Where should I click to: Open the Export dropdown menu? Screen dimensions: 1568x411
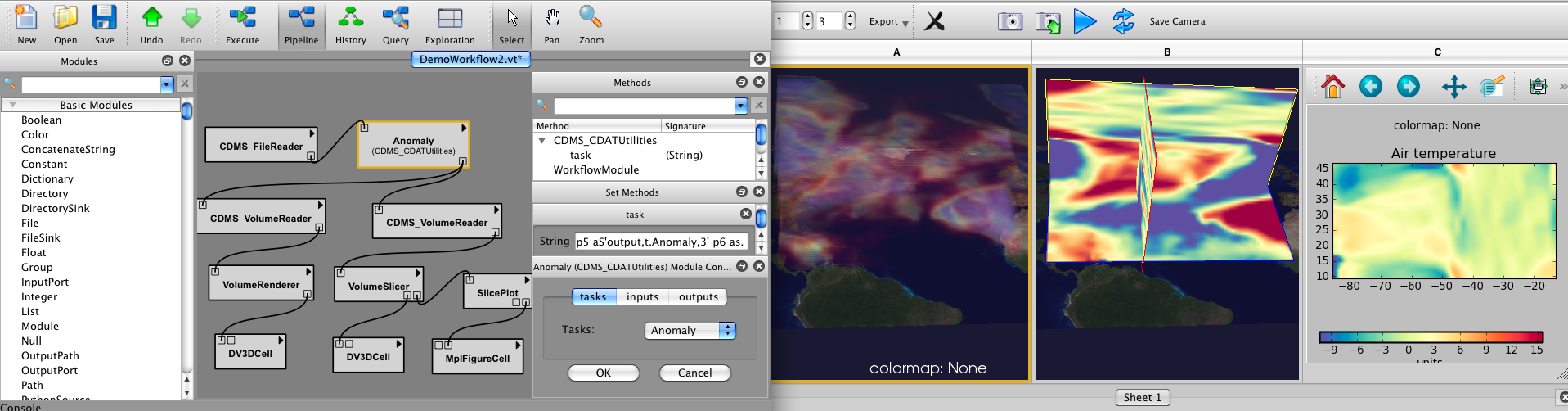pos(888,22)
